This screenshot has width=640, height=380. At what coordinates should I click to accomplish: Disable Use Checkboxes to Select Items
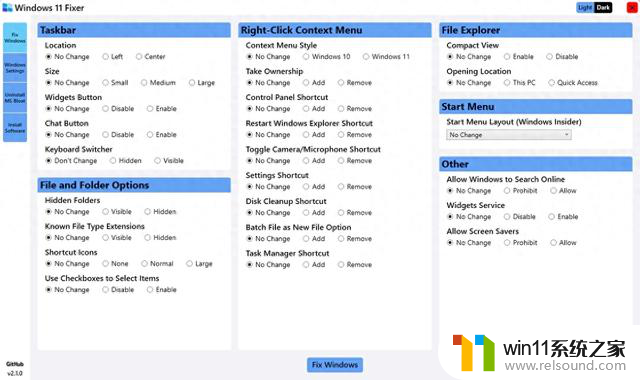pos(118,289)
